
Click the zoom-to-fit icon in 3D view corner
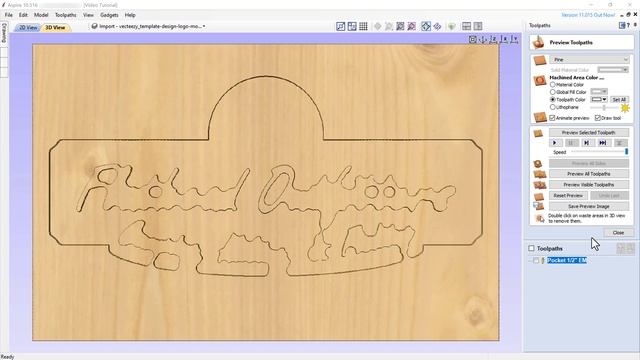(x=473, y=40)
